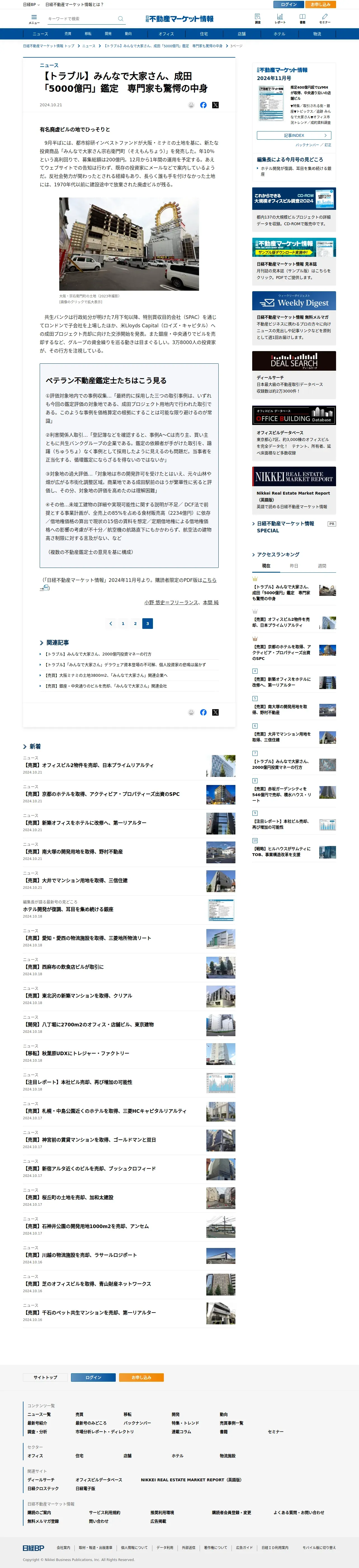The image size is (359, 1568).
Task: Select the 現在 ranking tab
Action: coord(266,566)
